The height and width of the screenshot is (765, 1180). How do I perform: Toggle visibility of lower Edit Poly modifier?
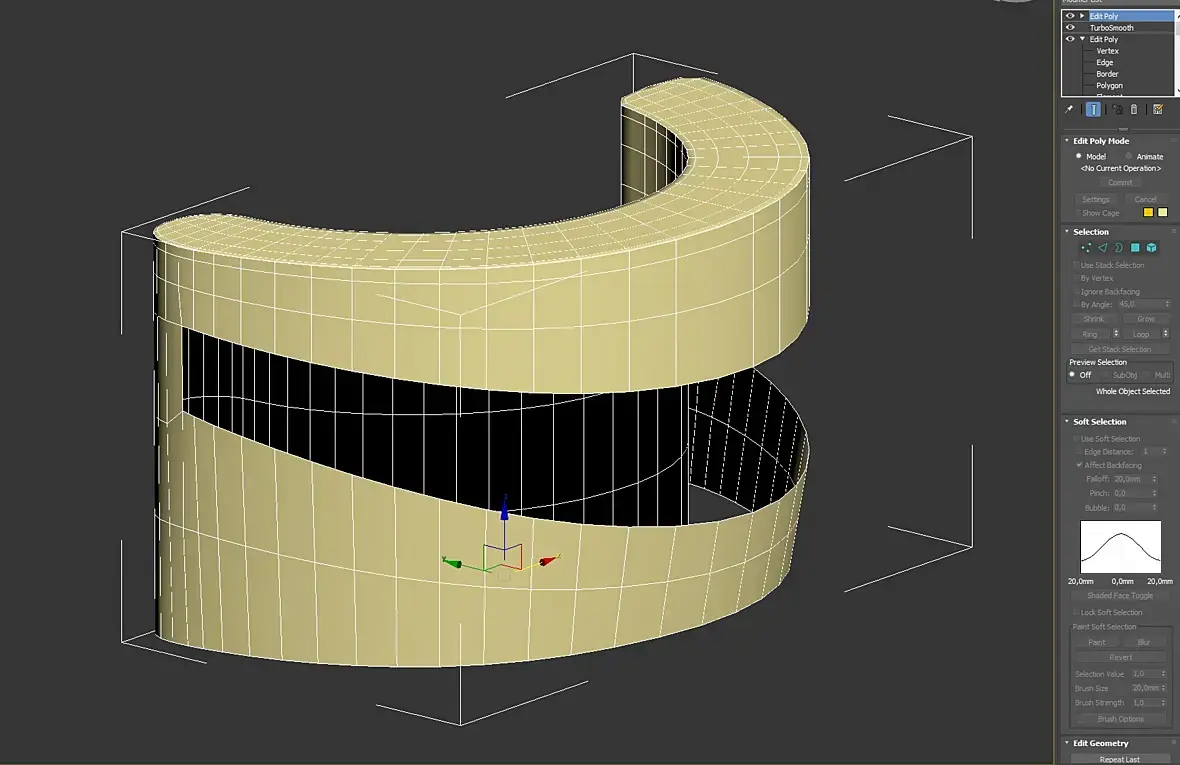point(1070,39)
